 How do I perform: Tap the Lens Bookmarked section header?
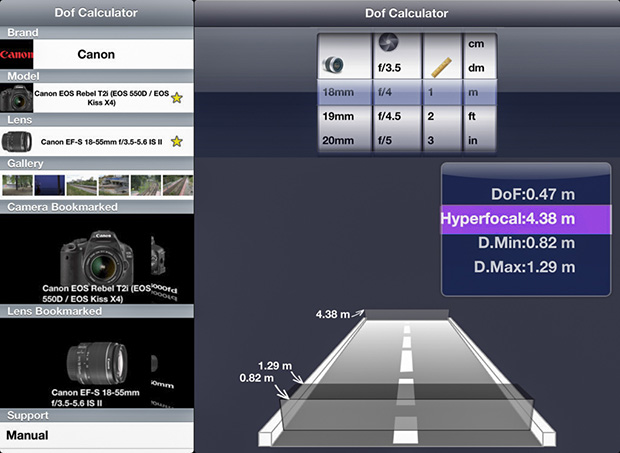click(97, 311)
